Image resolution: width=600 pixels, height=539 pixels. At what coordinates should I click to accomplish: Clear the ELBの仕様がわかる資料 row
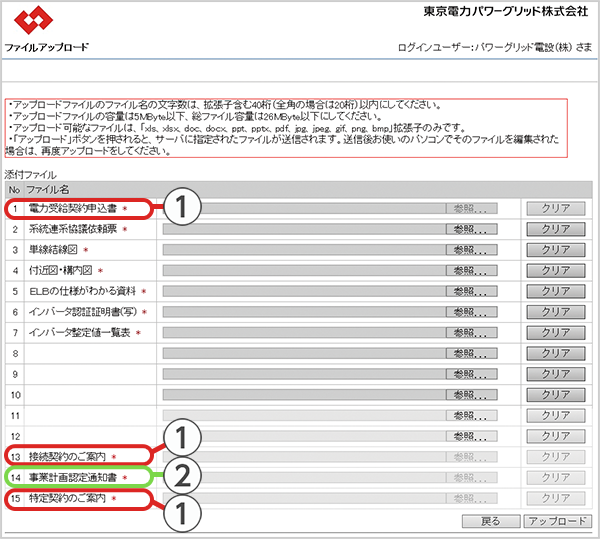click(556, 291)
